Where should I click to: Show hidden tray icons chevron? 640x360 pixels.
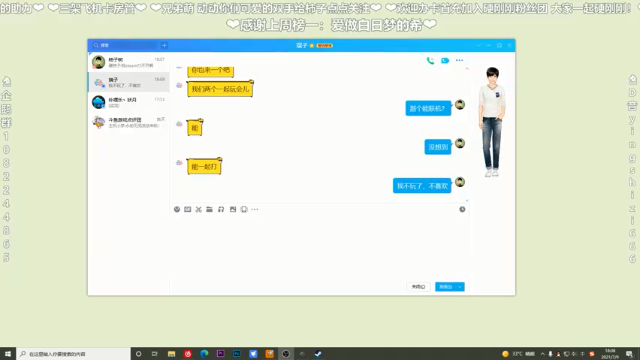[542, 354]
